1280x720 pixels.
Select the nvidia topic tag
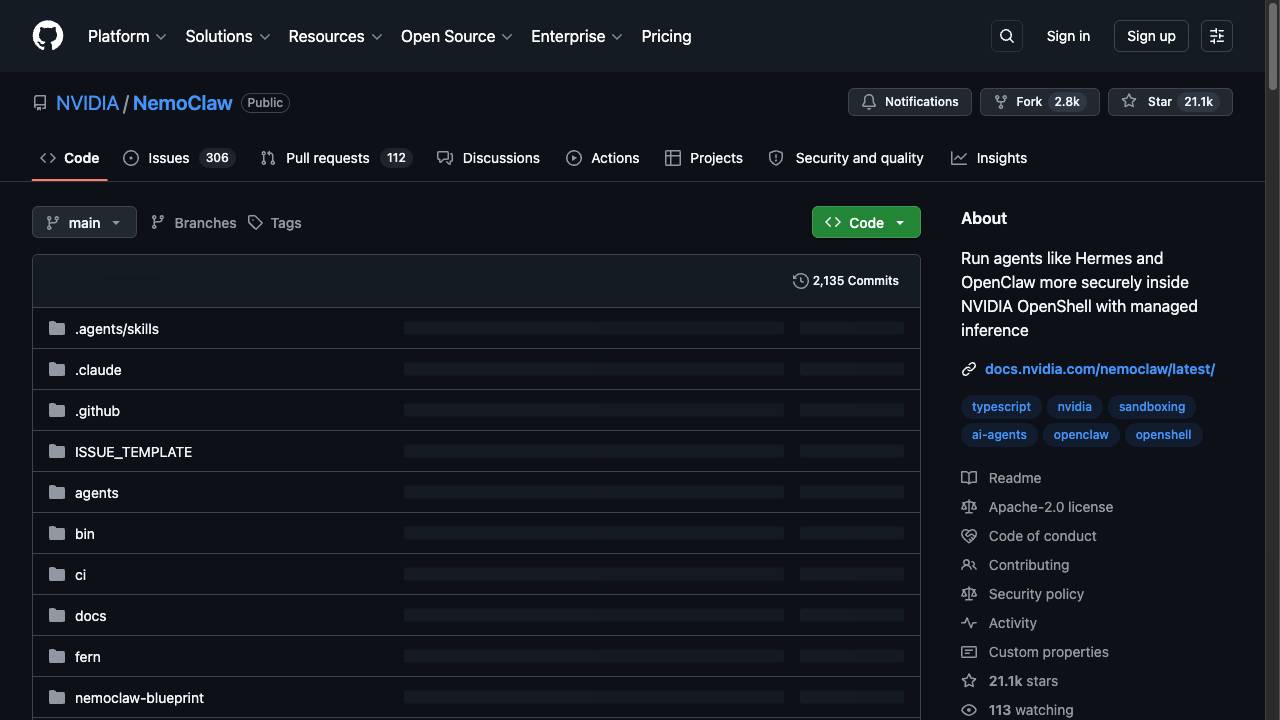(1075, 407)
